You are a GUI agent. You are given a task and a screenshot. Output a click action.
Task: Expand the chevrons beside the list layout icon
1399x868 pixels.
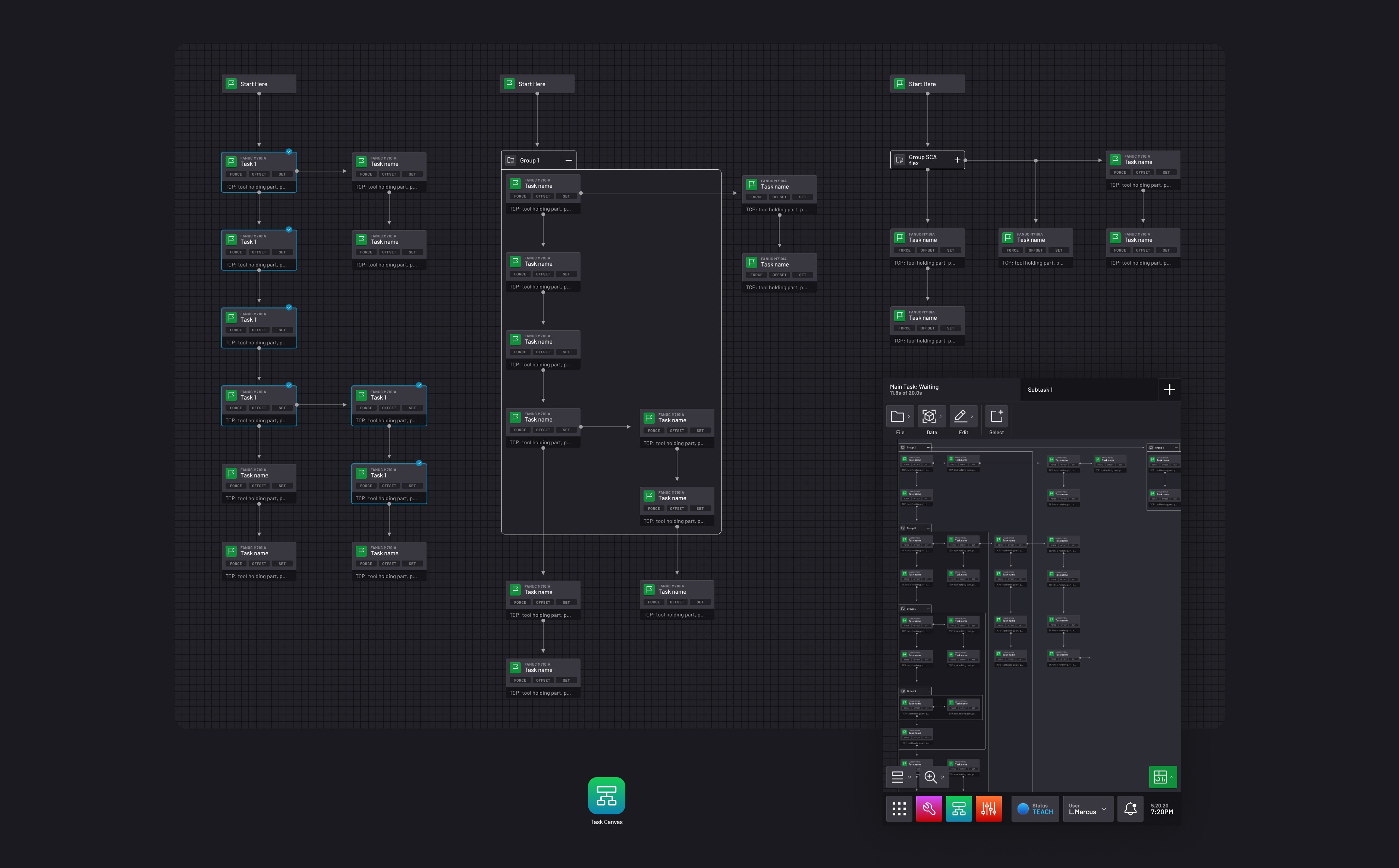[910, 777]
